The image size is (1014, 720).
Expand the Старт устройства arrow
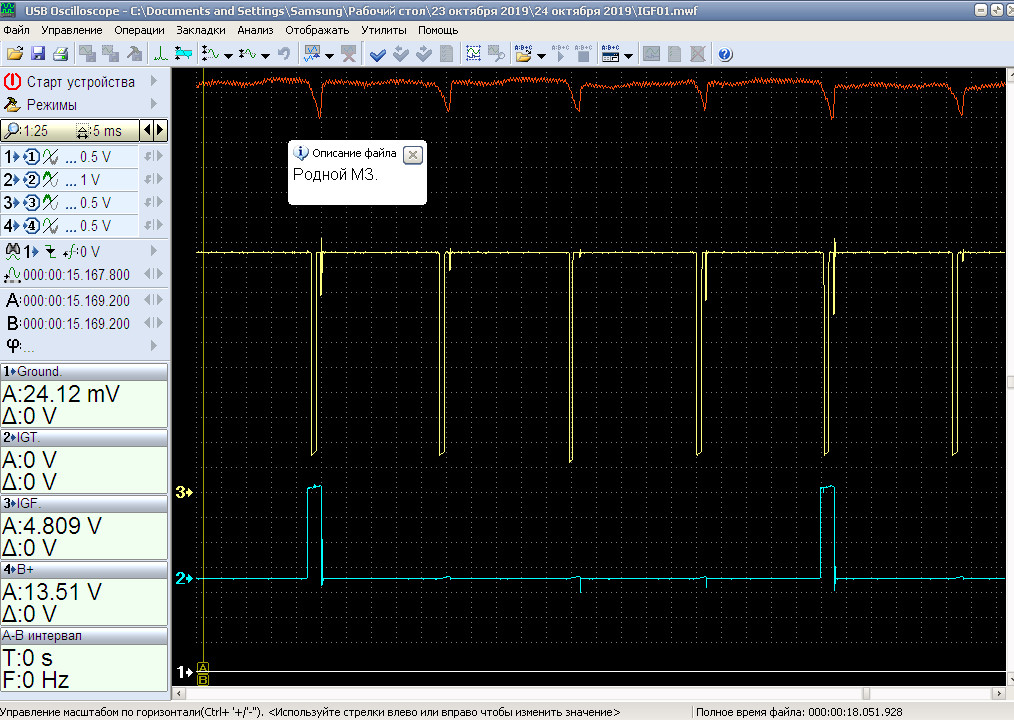click(154, 82)
